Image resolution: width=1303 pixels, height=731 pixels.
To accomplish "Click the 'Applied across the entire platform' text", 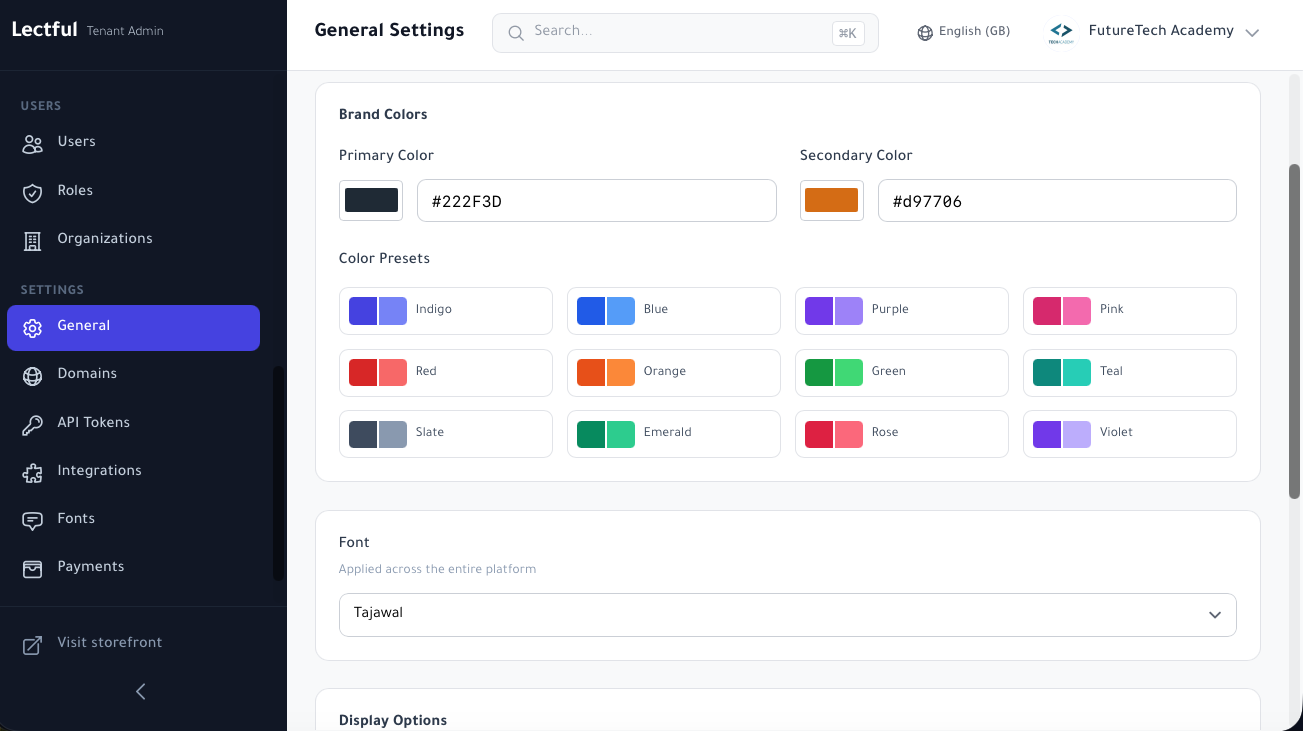I will point(437,569).
